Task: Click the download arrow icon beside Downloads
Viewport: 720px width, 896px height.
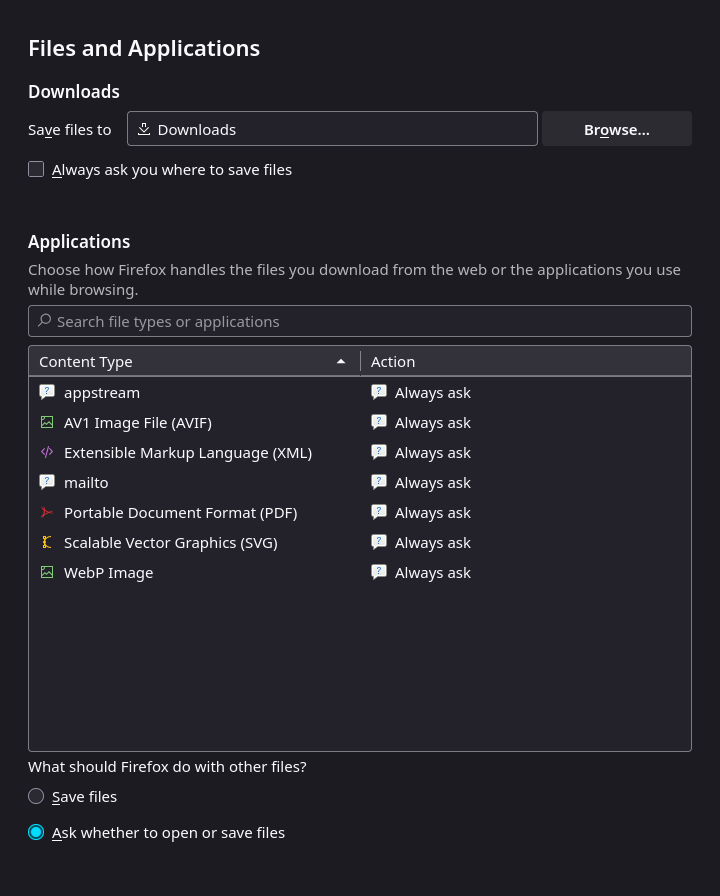Action: pyautogui.click(x=144, y=129)
